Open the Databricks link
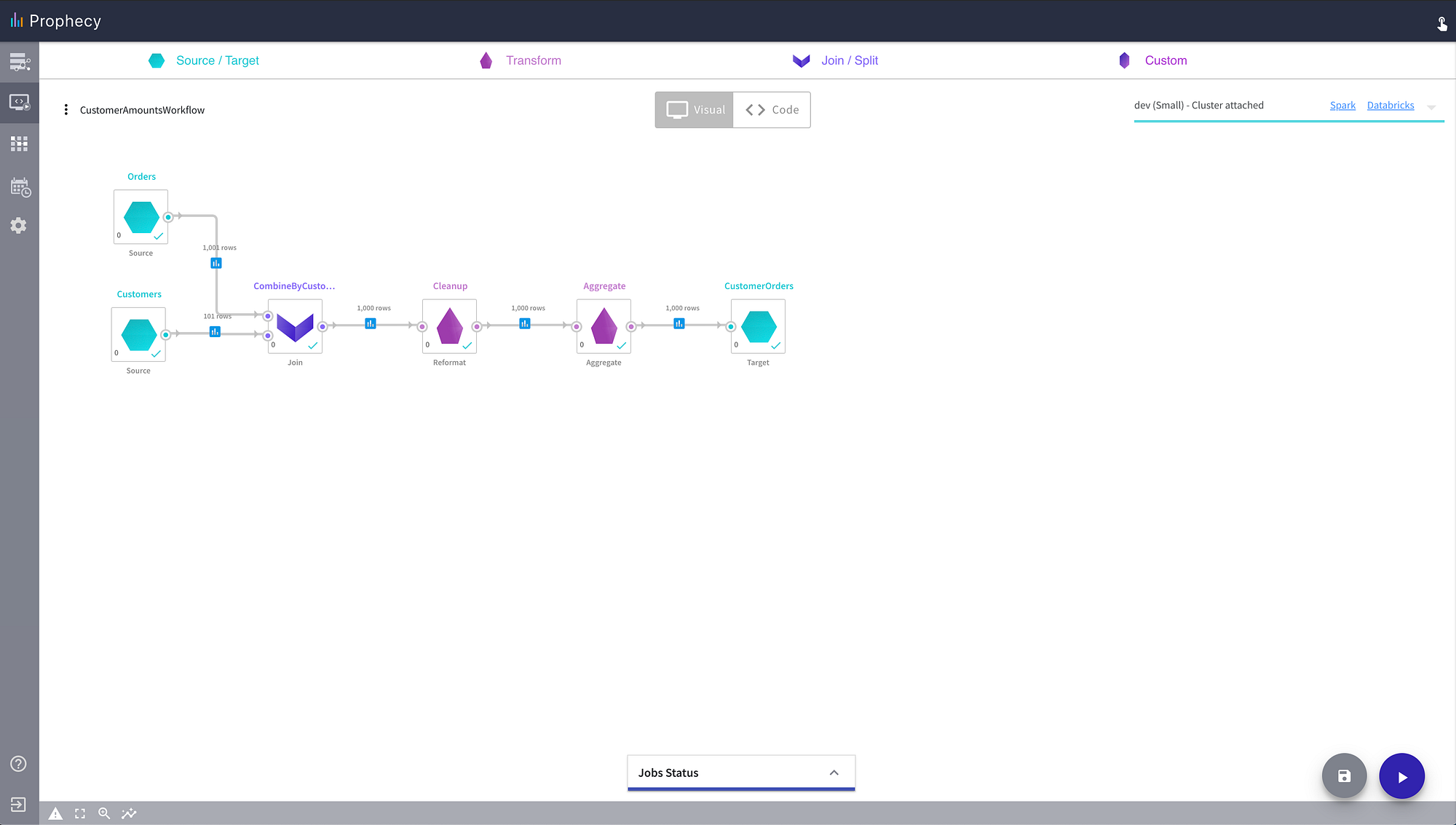Screen dimensions: 1456x825 tap(1390, 106)
